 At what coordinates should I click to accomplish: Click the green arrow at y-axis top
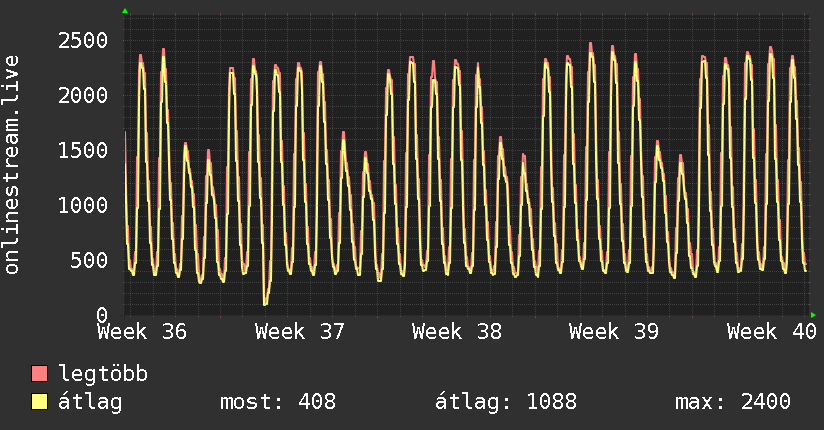pos(125,11)
